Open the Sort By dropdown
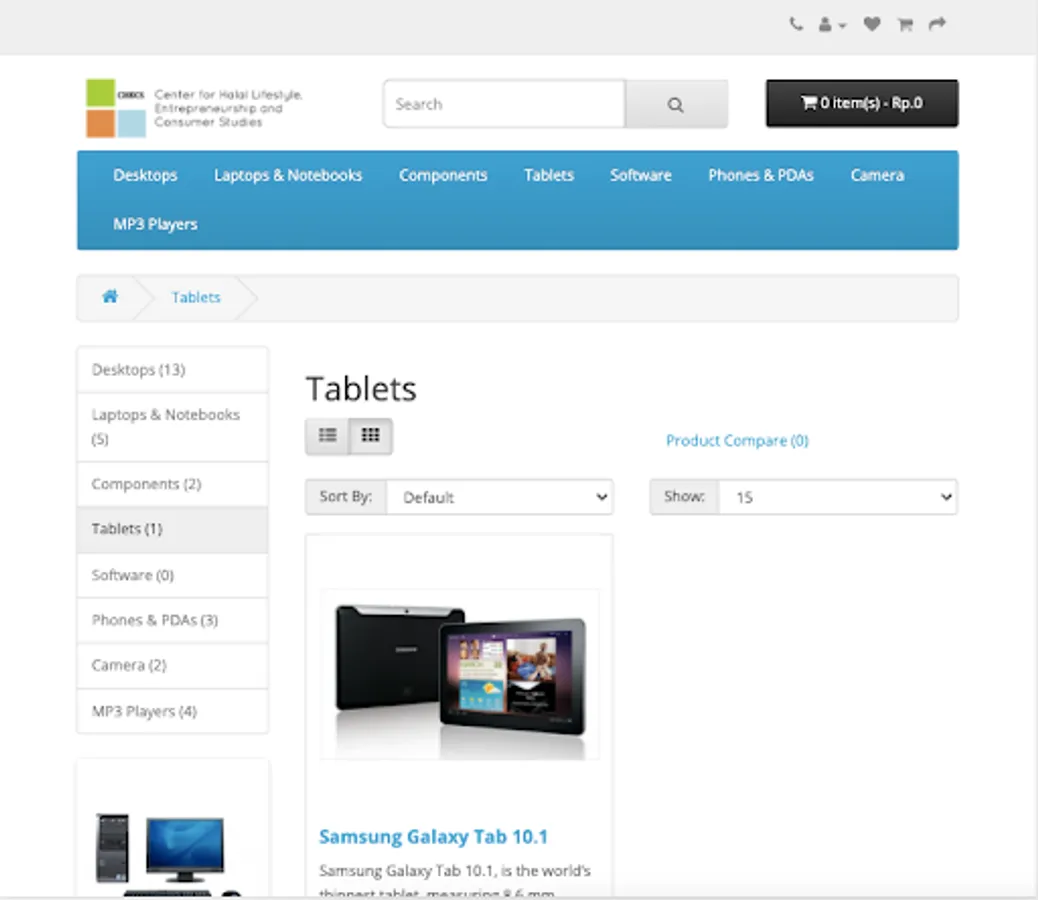 (x=499, y=497)
